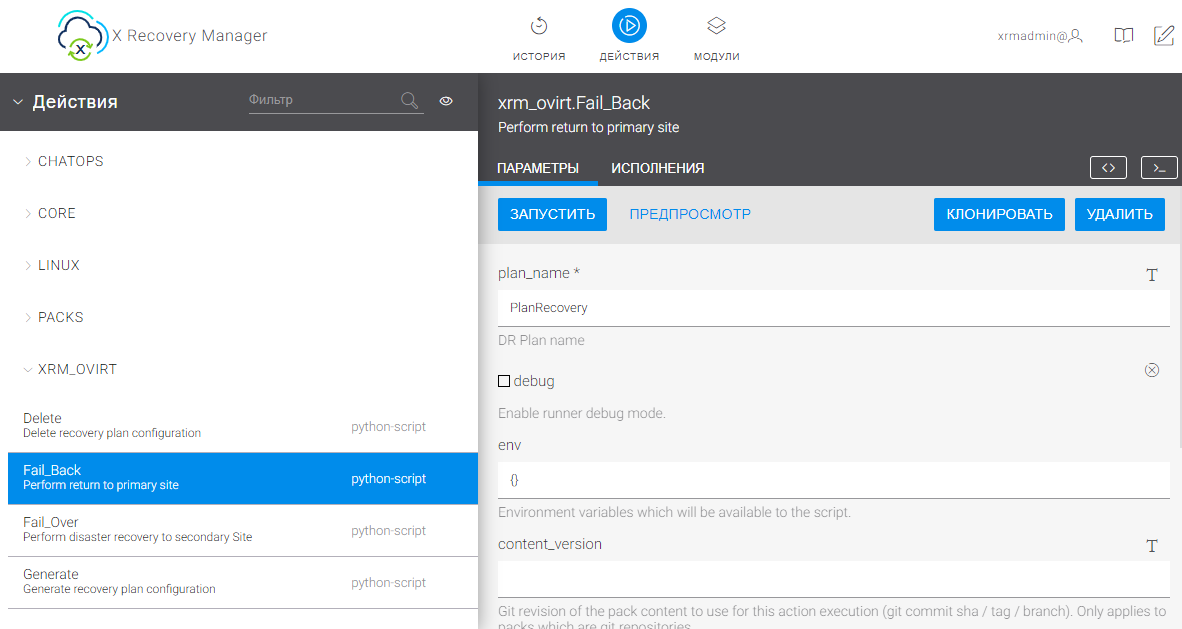Expand the LINUX pack group

click(x=58, y=265)
